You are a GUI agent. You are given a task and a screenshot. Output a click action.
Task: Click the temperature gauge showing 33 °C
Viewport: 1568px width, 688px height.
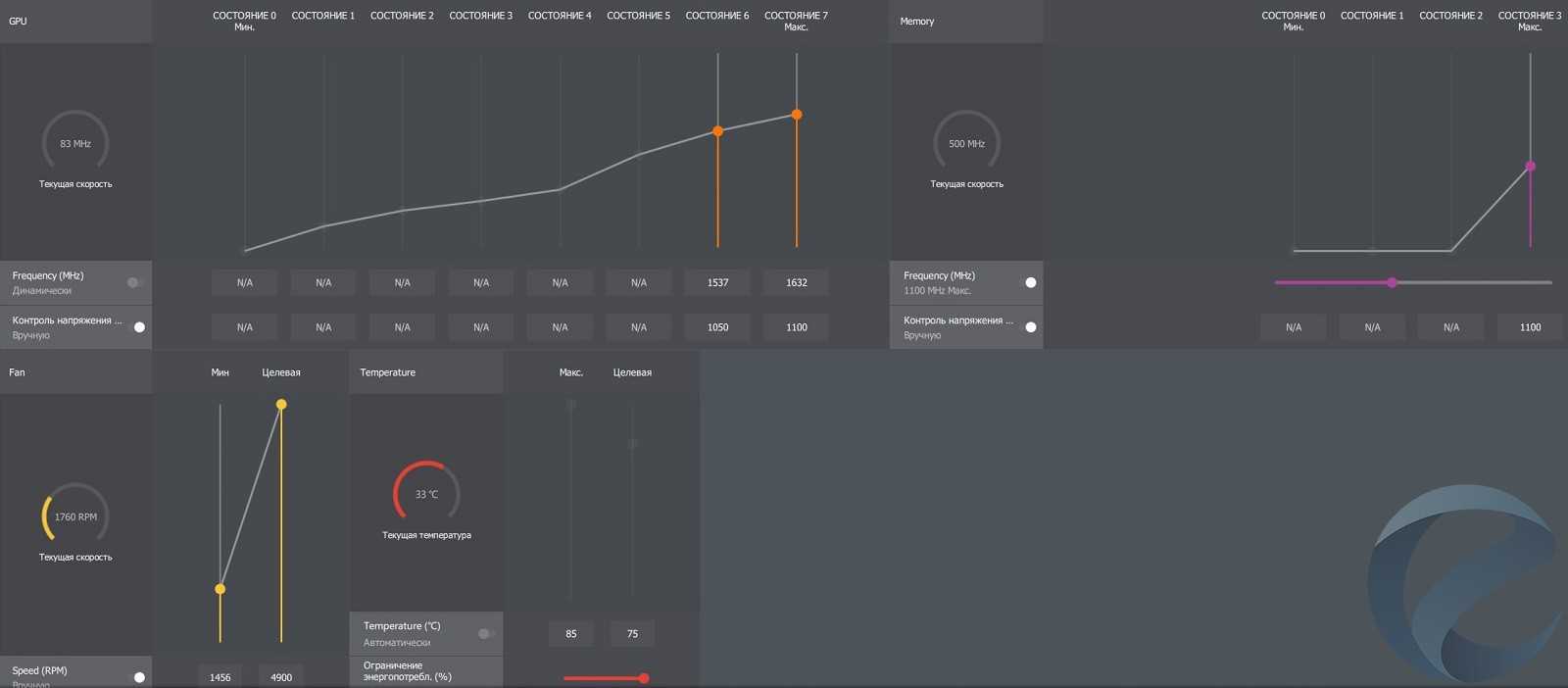[x=426, y=493]
